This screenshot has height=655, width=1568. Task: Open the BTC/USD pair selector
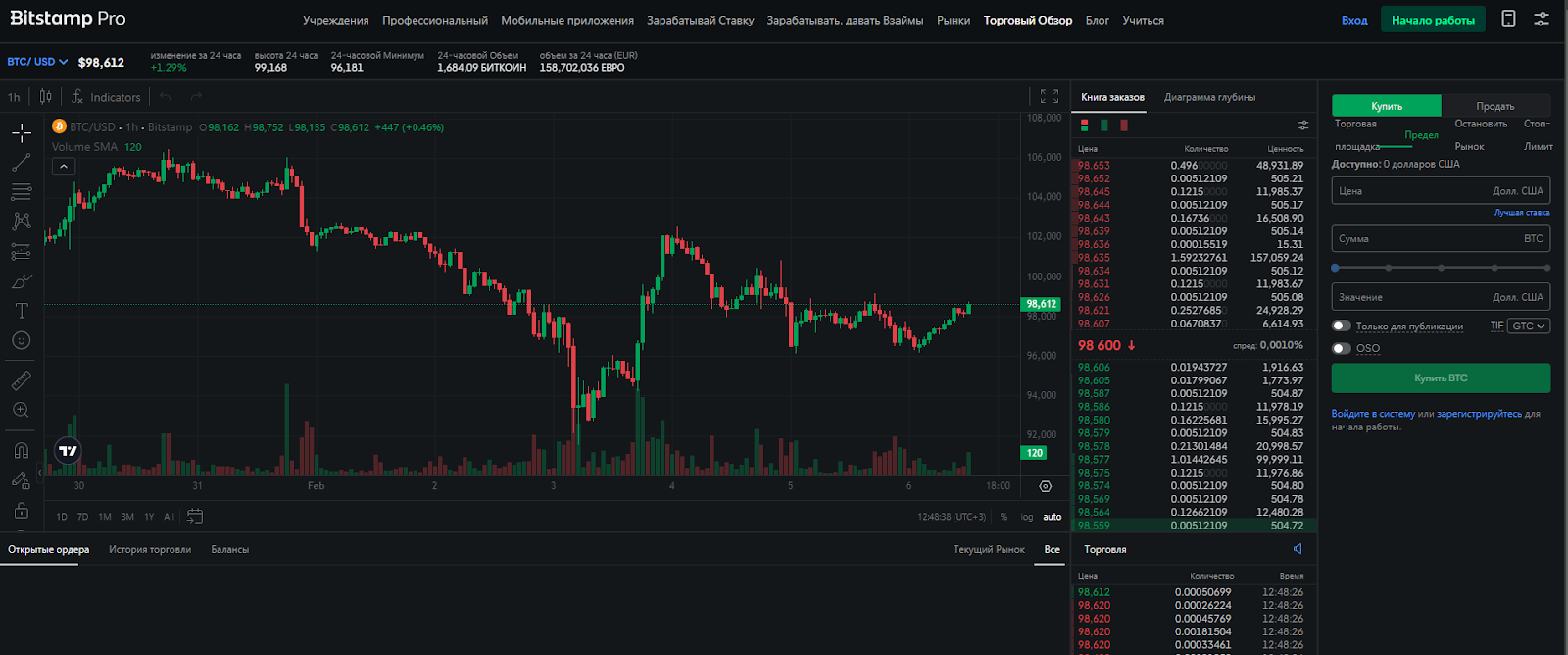point(37,61)
